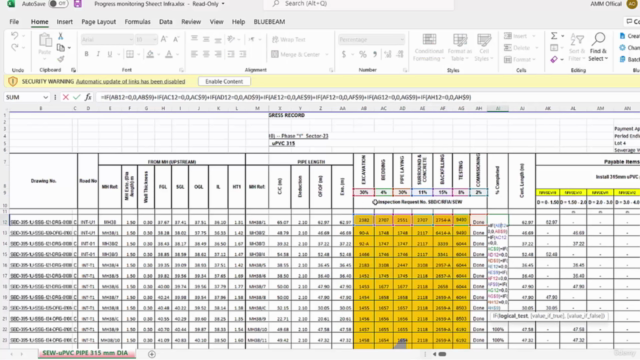Click the Delete cells button
The width and height of the screenshot is (640, 360).
click(517, 48)
